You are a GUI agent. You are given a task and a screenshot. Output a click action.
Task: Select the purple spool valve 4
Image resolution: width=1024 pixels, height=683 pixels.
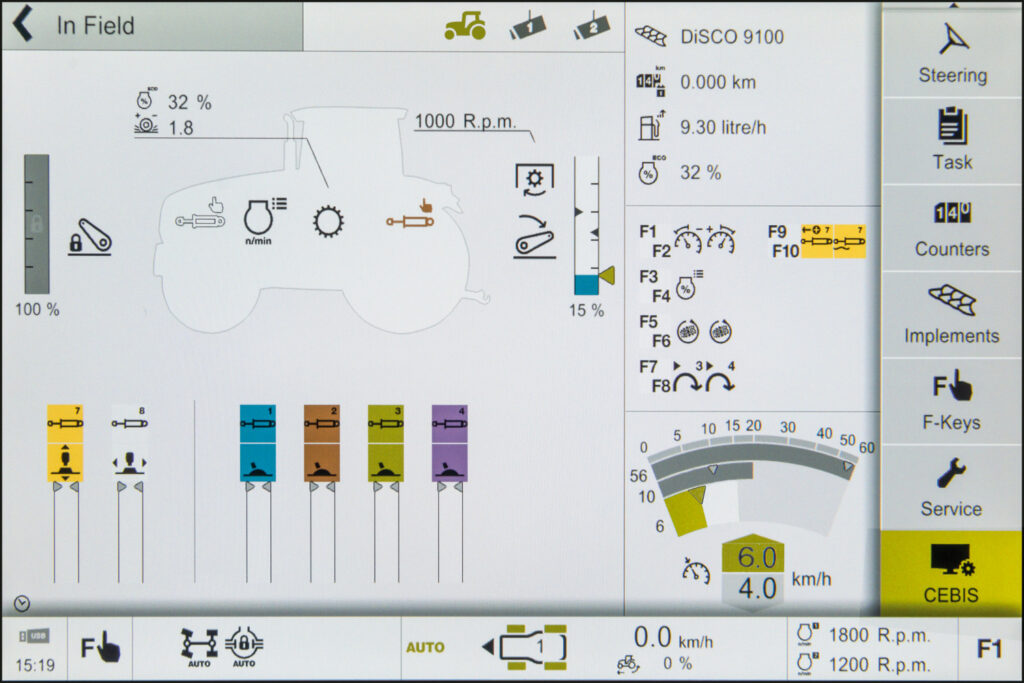[449, 443]
